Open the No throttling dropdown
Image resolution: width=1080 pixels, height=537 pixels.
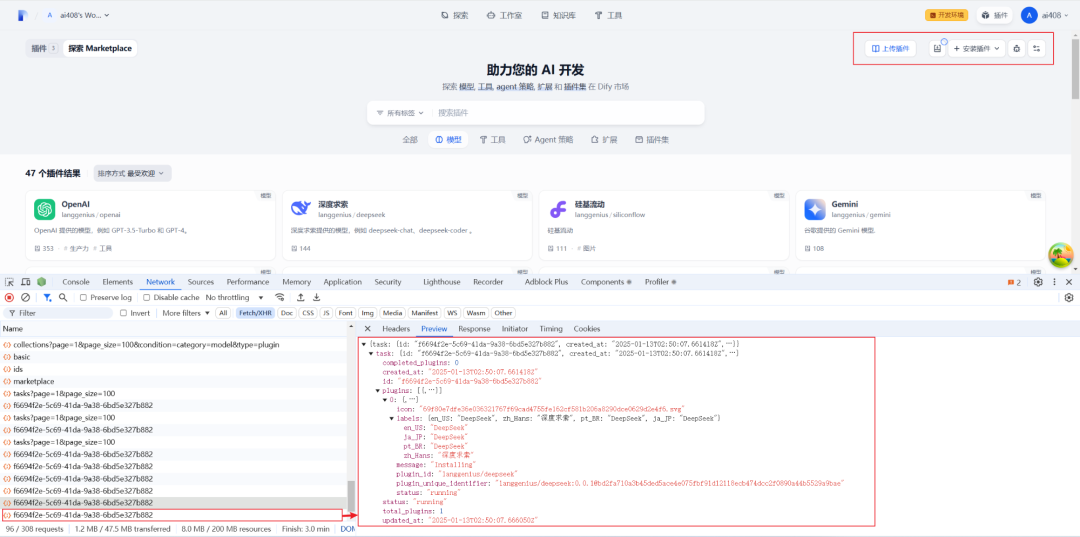click(235, 297)
